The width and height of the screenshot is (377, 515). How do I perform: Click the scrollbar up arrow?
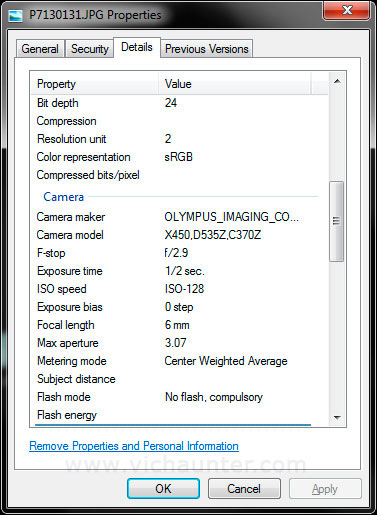tap(337, 81)
